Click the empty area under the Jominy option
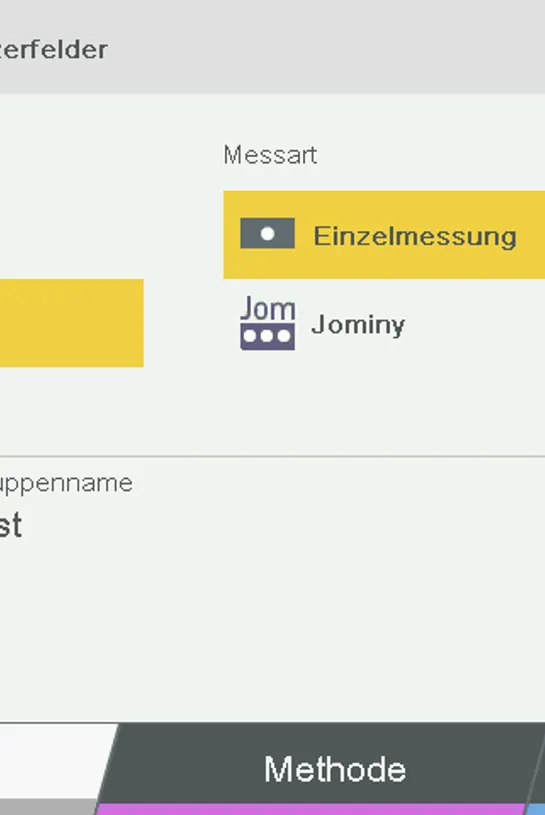 click(x=384, y=411)
